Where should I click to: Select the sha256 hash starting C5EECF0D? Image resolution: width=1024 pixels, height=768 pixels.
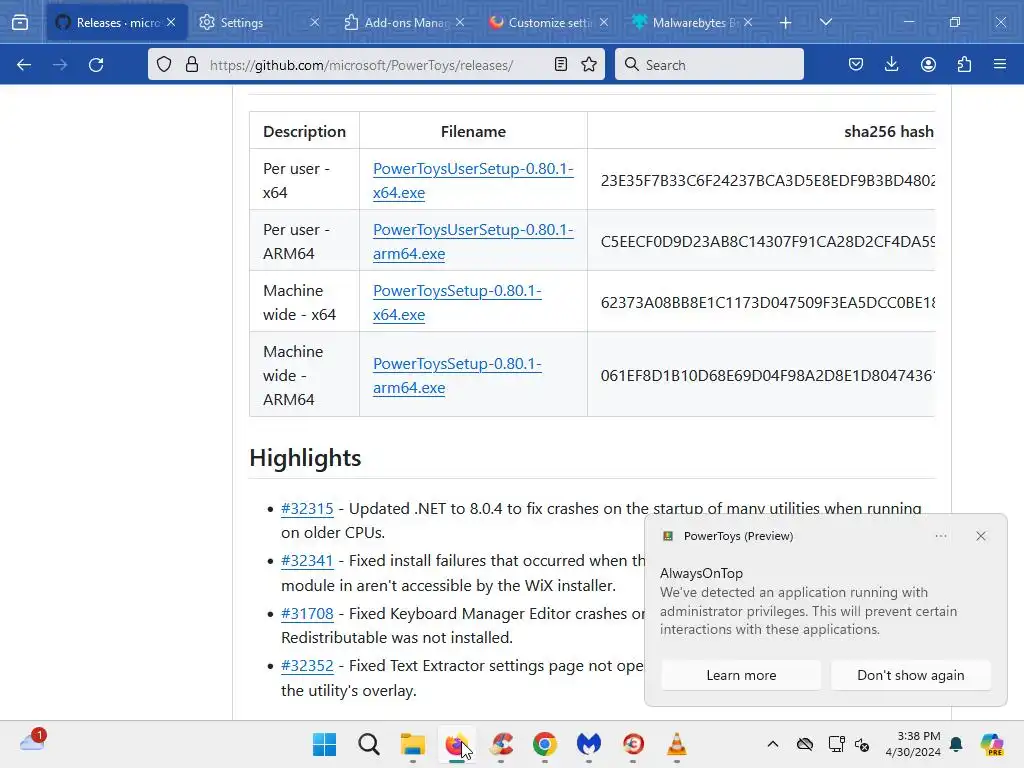click(767, 242)
